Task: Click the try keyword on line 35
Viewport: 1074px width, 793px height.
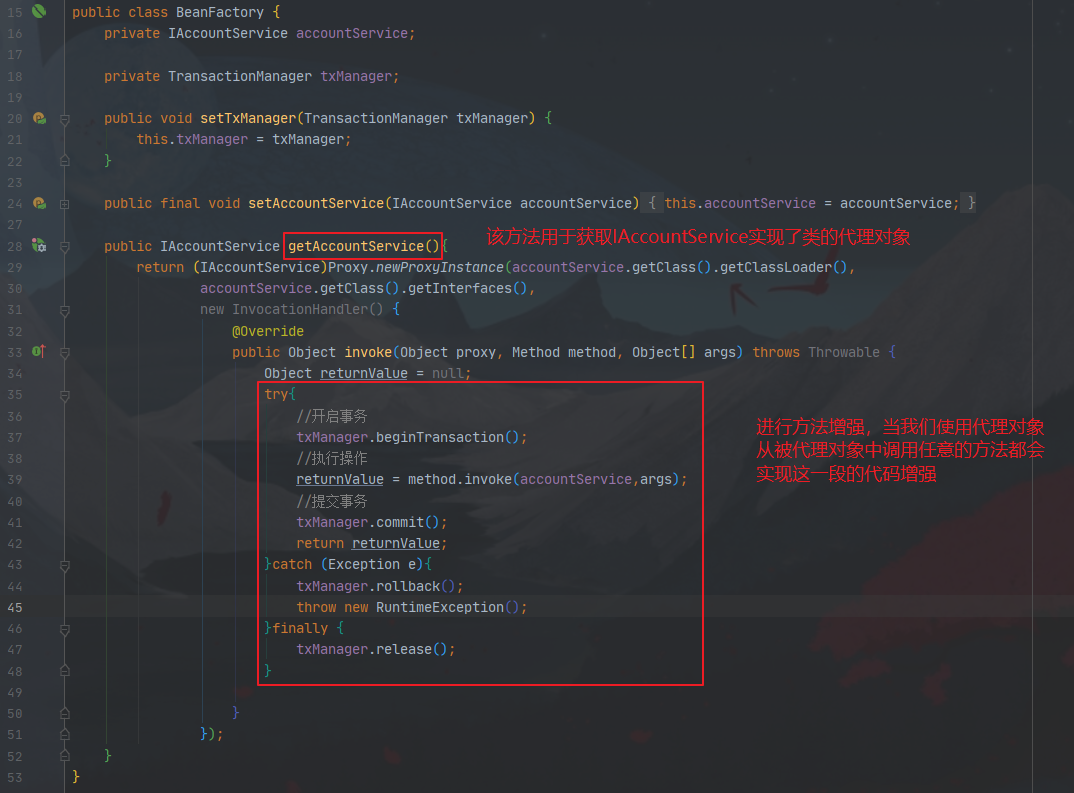Action: (276, 394)
